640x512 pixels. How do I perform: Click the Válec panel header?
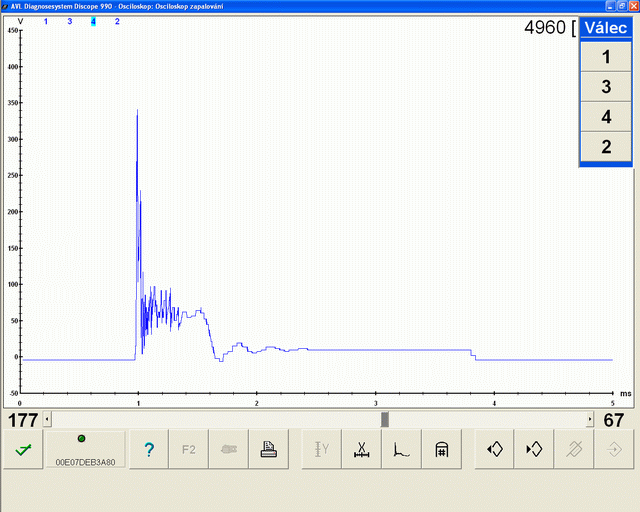click(606, 28)
